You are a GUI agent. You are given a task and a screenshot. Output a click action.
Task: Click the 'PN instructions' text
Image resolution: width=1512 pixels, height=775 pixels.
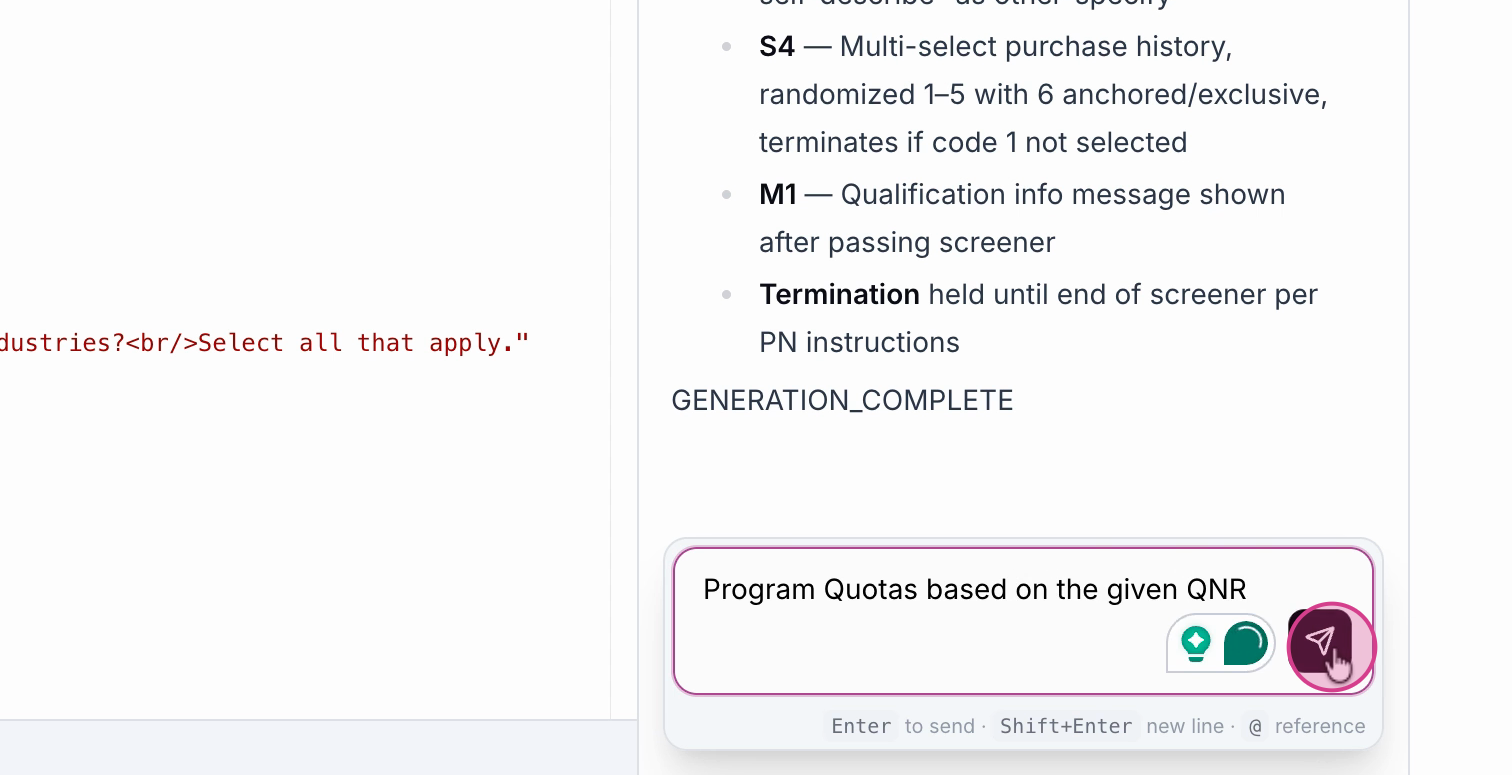point(859,343)
